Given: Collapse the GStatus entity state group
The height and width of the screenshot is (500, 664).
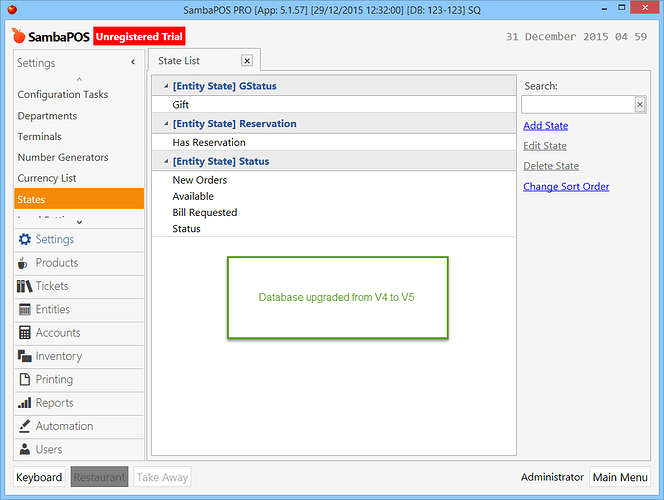Looking at the screenshot, I should point(166,86).
